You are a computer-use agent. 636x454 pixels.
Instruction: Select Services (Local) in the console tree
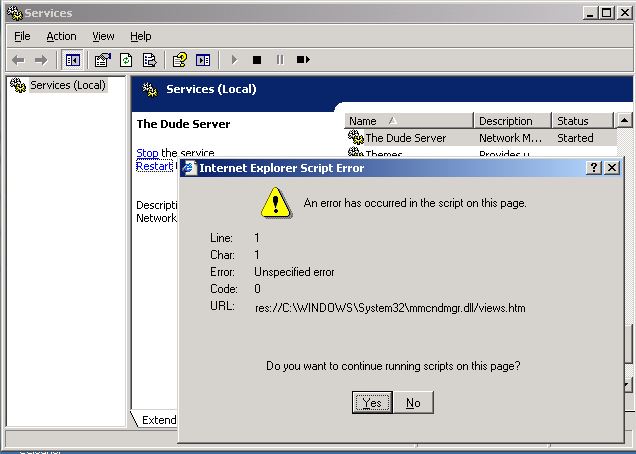(68, 85)
